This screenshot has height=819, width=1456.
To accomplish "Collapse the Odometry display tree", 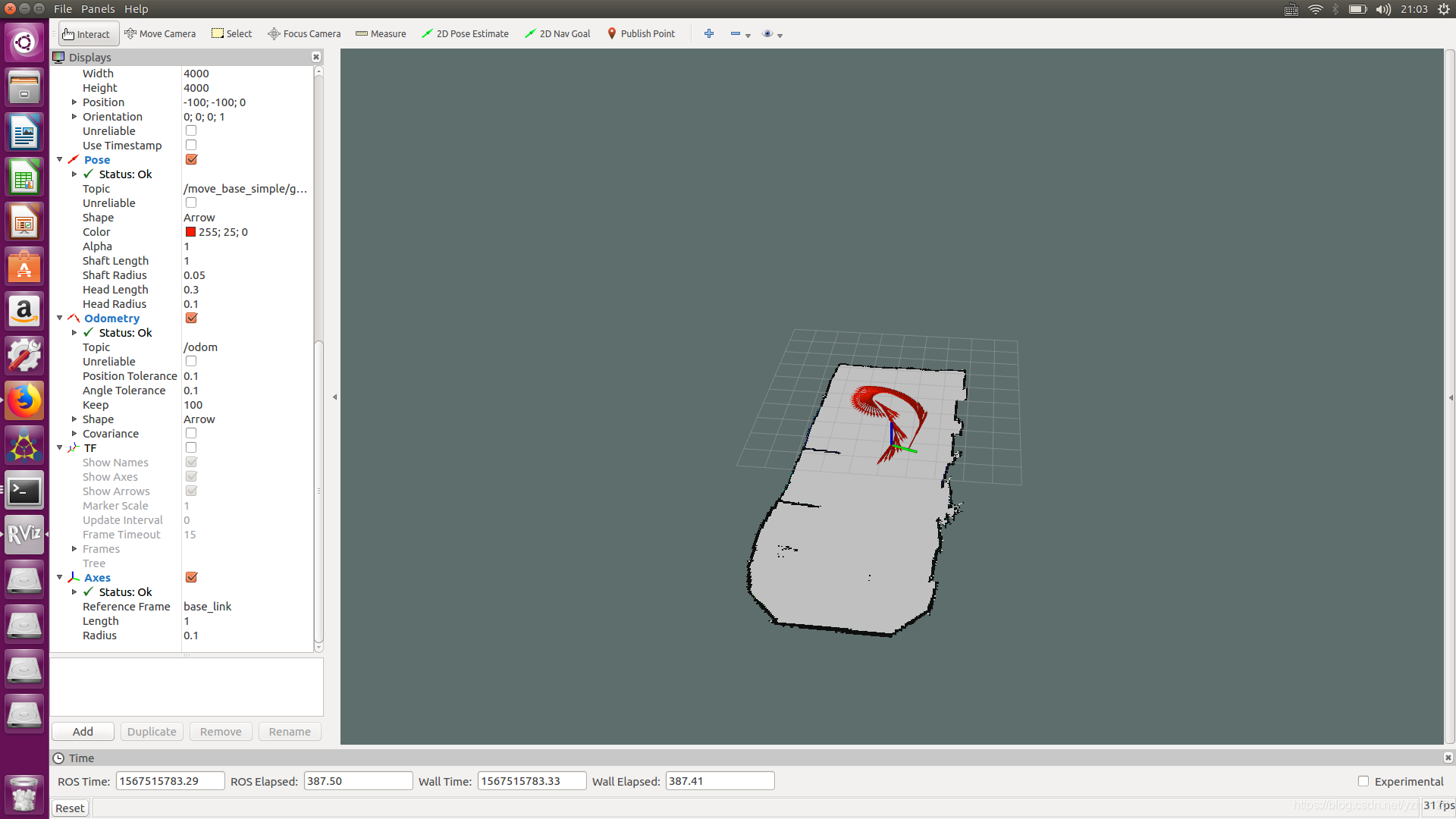I will [x=60, y=318].
